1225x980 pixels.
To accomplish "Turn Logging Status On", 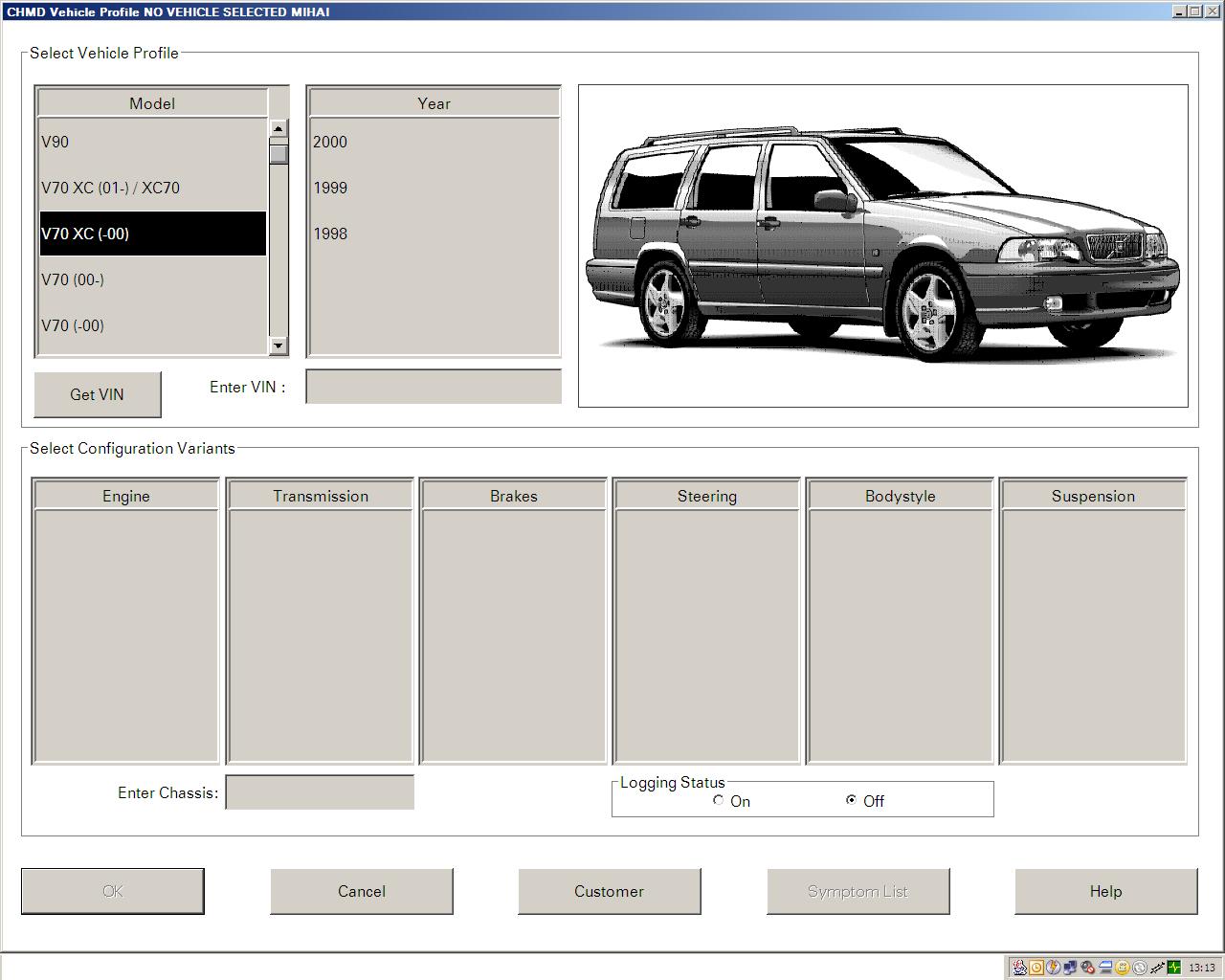I will point(718,800).
